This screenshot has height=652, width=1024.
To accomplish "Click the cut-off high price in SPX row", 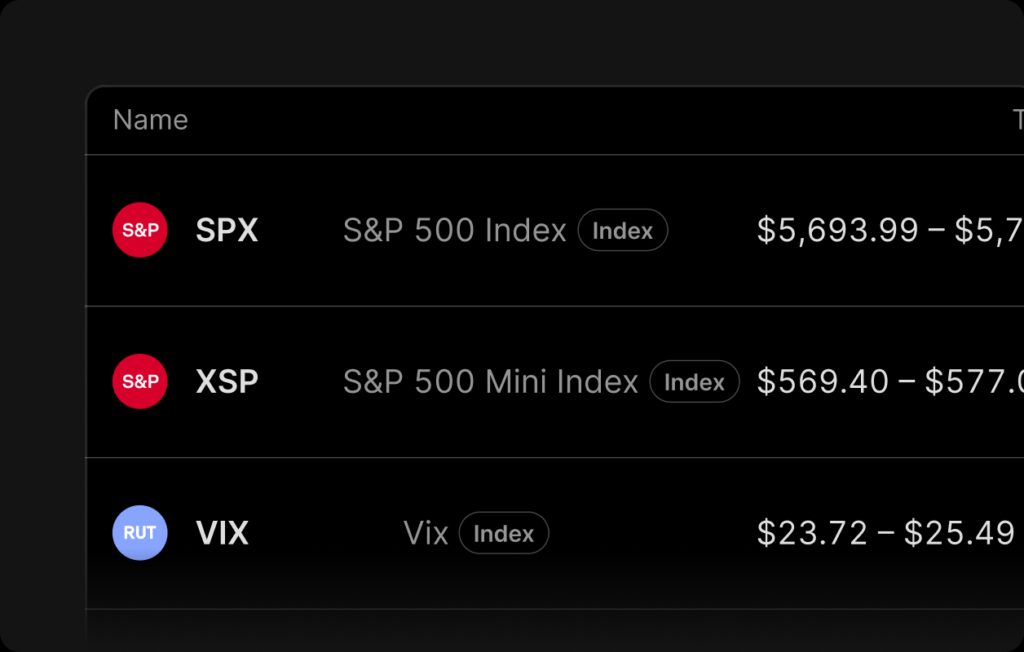I will click(x=990, y=230).
